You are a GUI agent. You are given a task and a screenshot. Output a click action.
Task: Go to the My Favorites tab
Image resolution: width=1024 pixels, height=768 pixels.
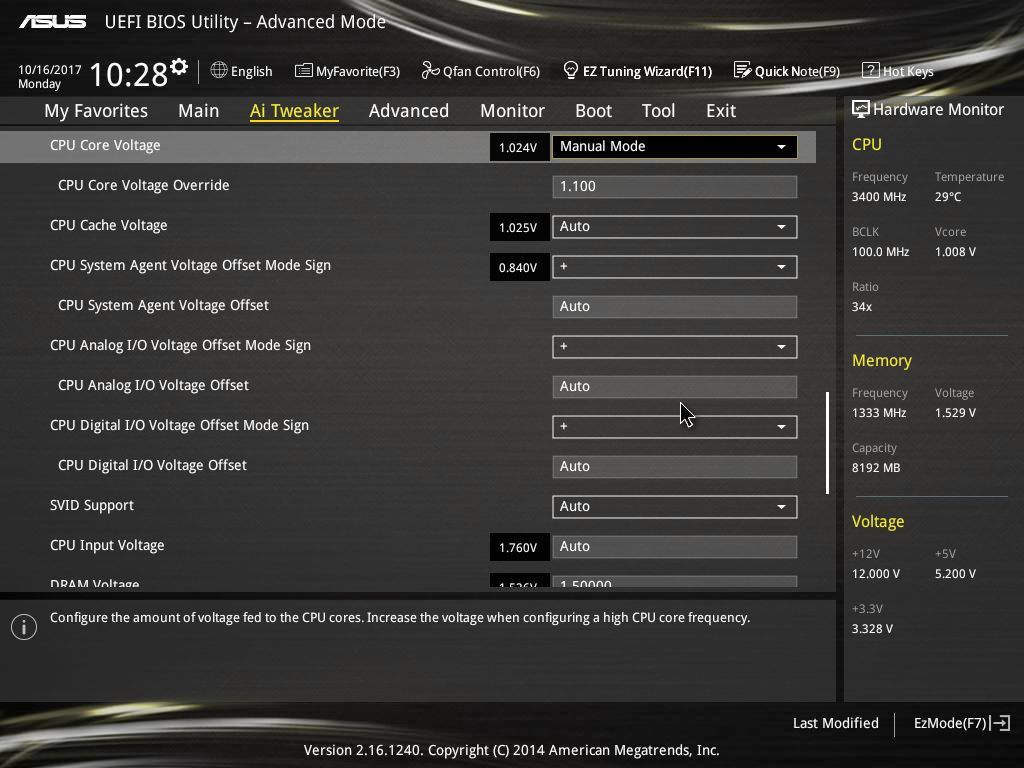(96, 111)
